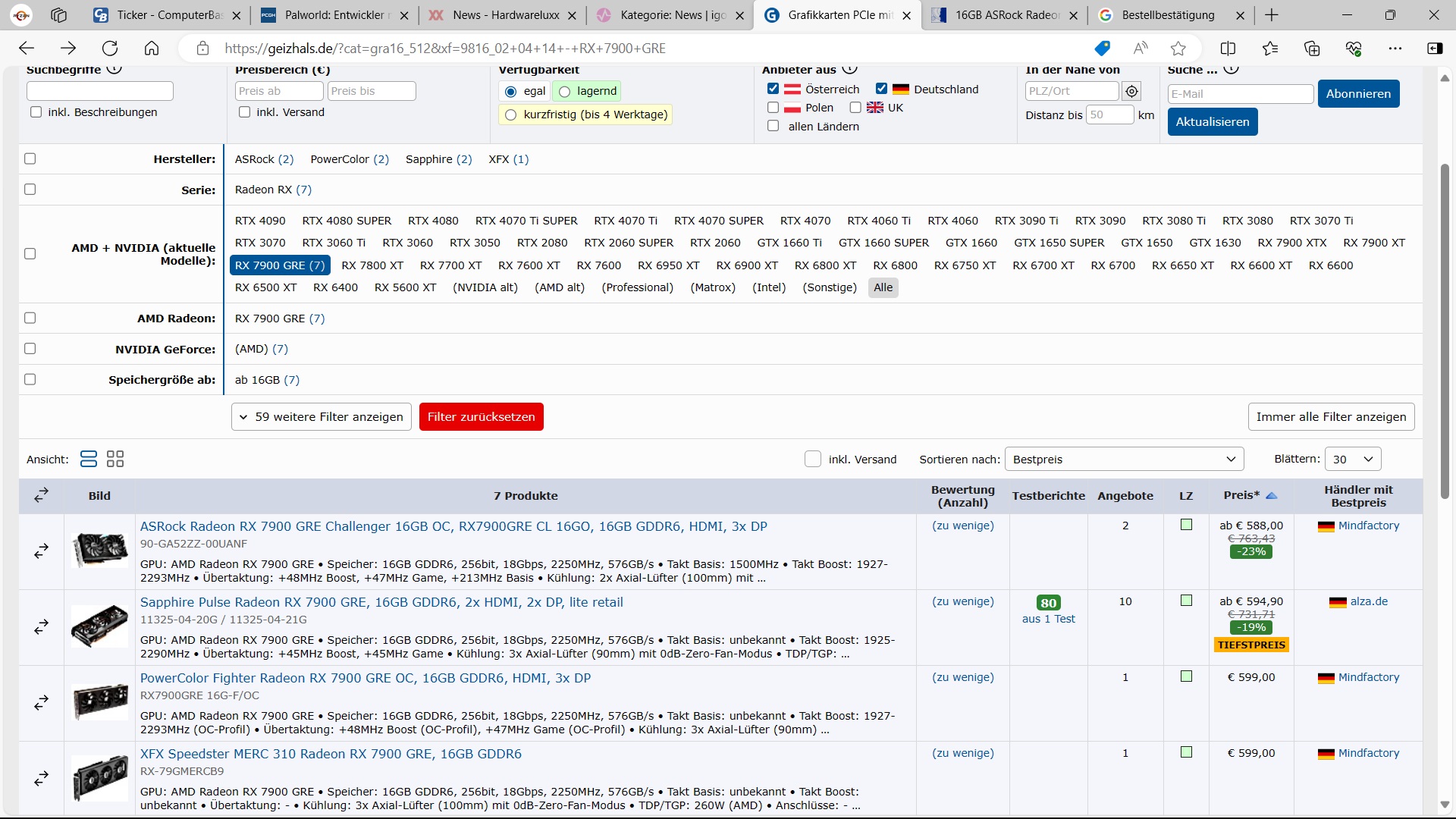Open the 'Sortieren nach' Bestpreis dropdown
Viewport: 1456px width, 819px height.
tap(1124, 459)
